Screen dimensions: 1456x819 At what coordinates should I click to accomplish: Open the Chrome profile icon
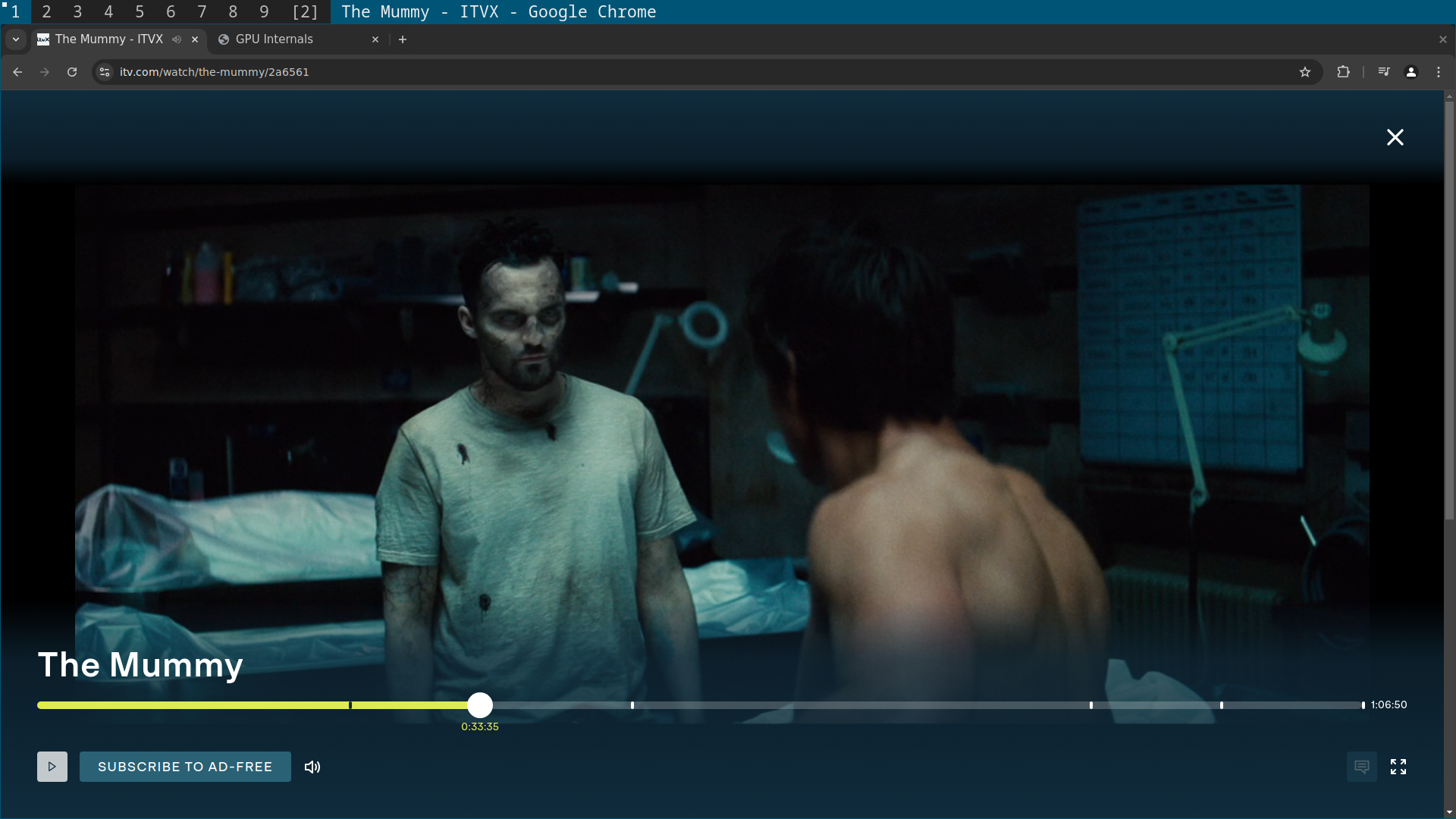click(x=1410, y=72)
